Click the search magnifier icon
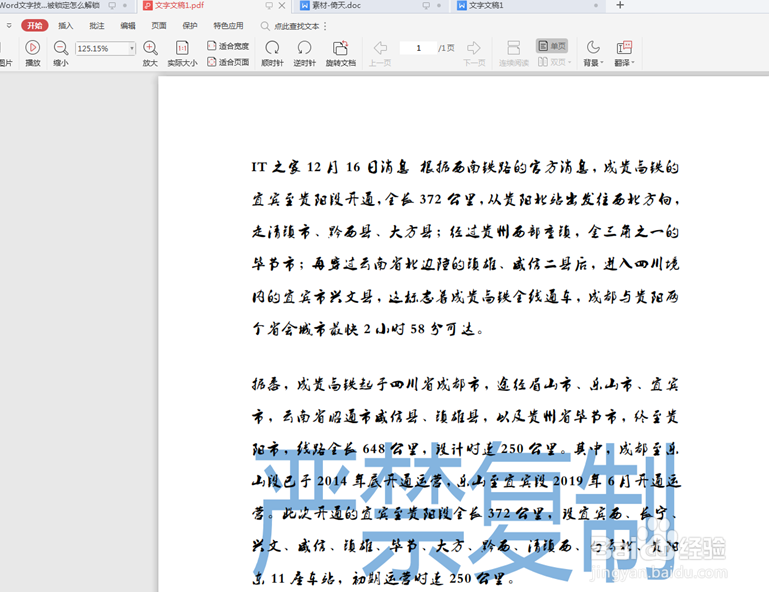Screen dimensions: 769x599 (265, 26)
